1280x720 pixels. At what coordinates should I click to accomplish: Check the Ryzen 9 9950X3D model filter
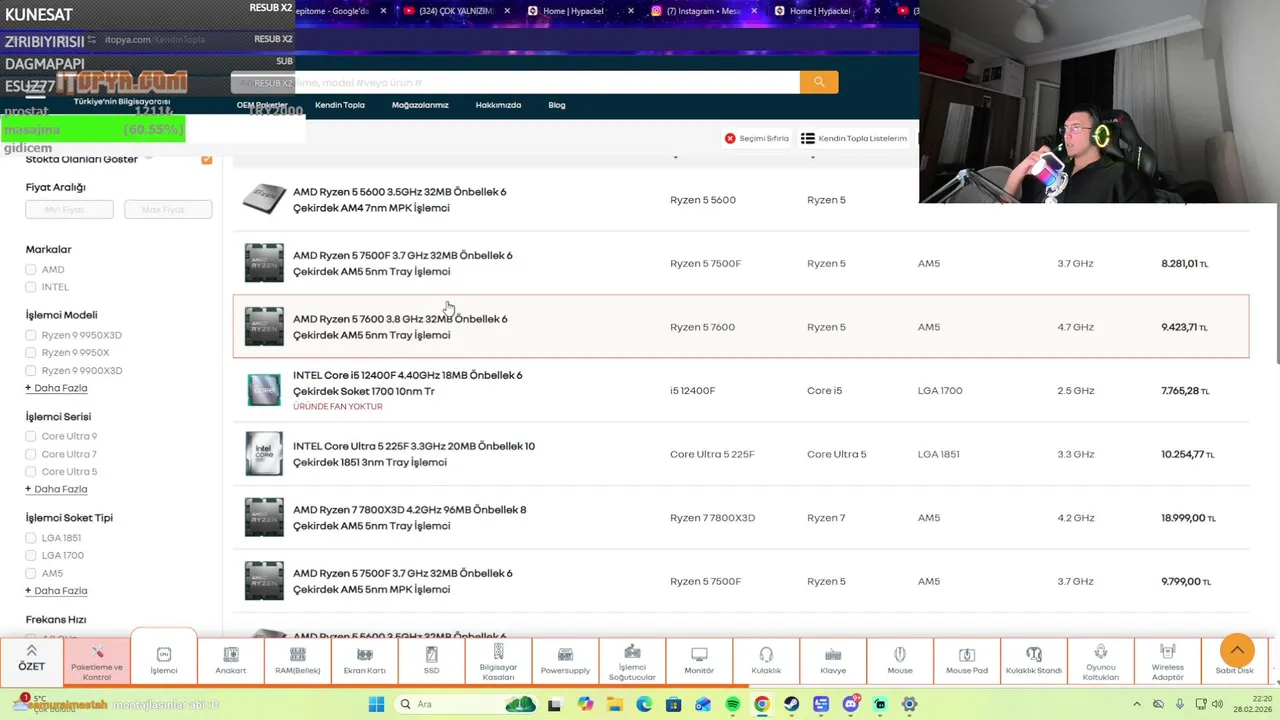click(x=31, y=336)
